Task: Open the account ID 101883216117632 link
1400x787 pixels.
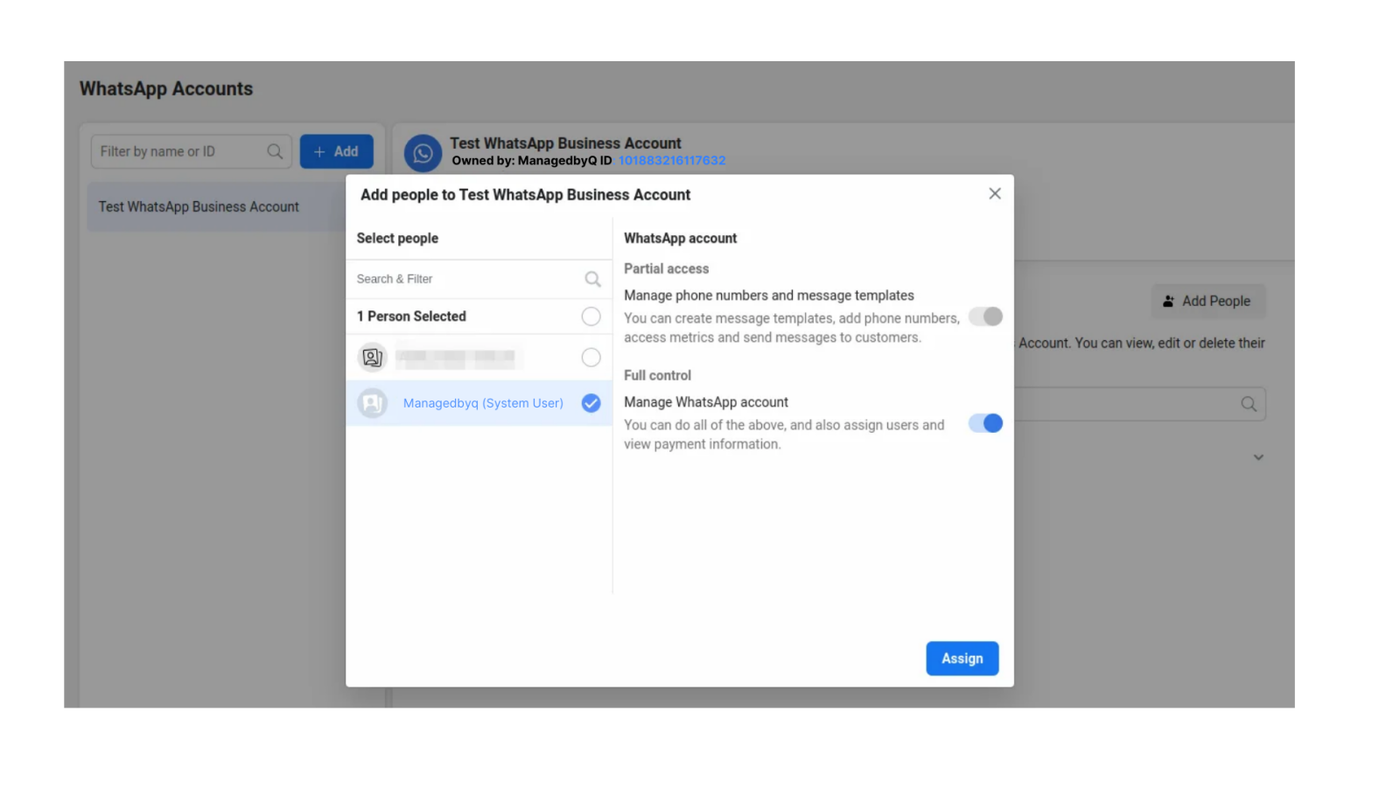Action: point(672,160)
